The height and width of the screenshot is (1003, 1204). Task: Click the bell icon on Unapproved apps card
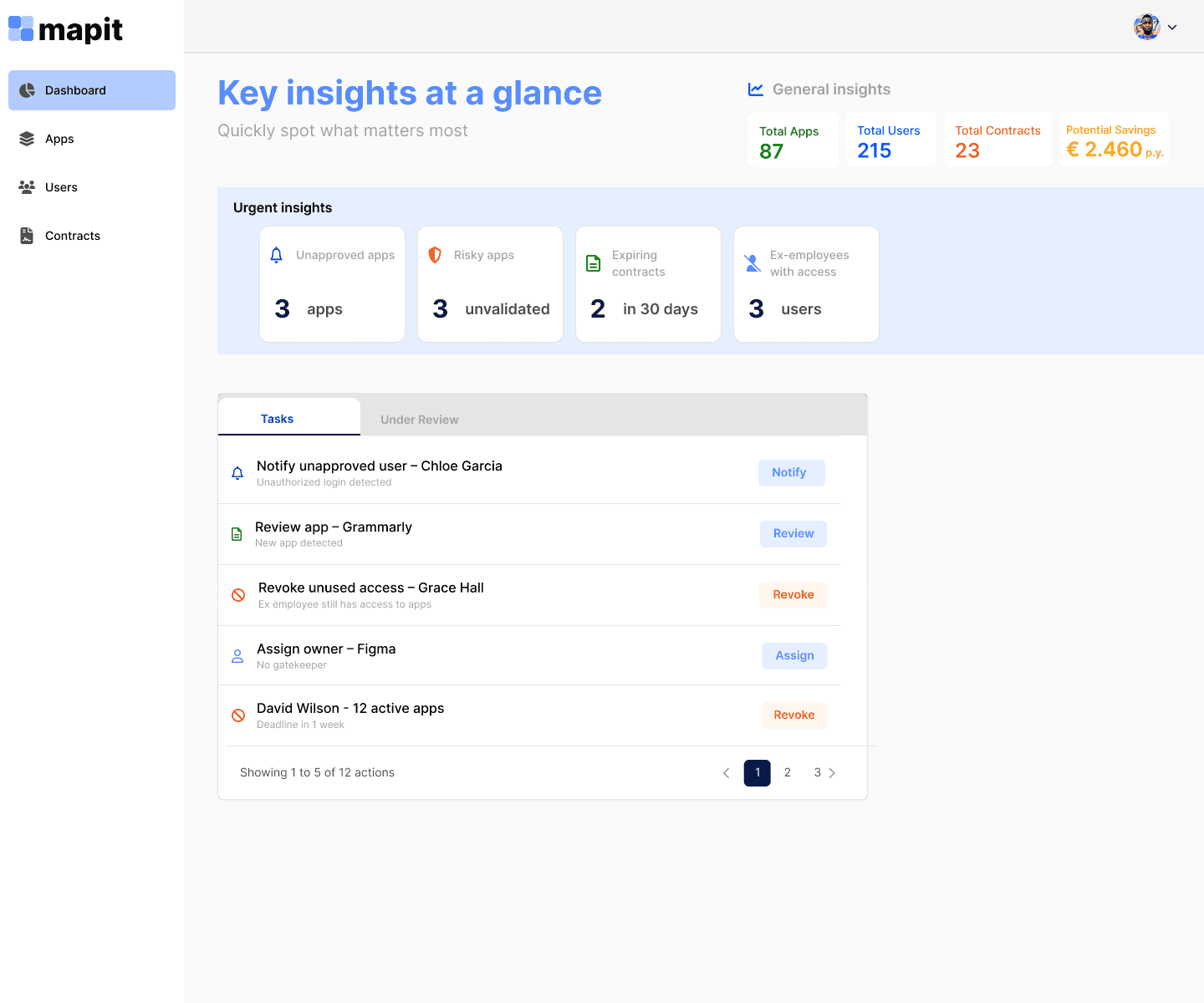[x=277, y=255]
